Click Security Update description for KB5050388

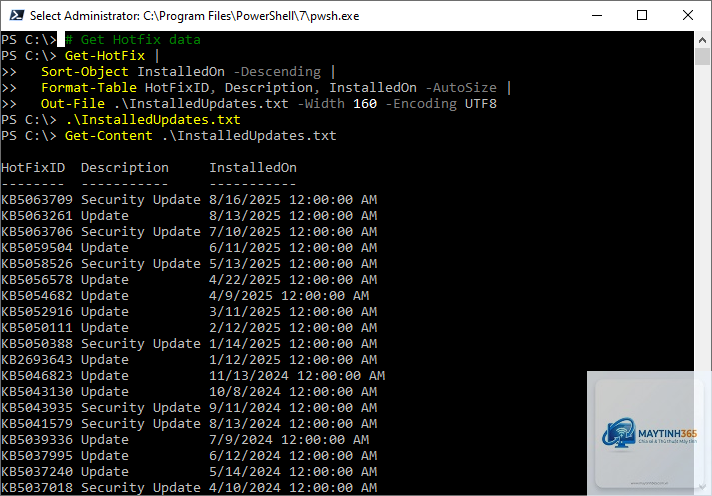pos(141,343)
